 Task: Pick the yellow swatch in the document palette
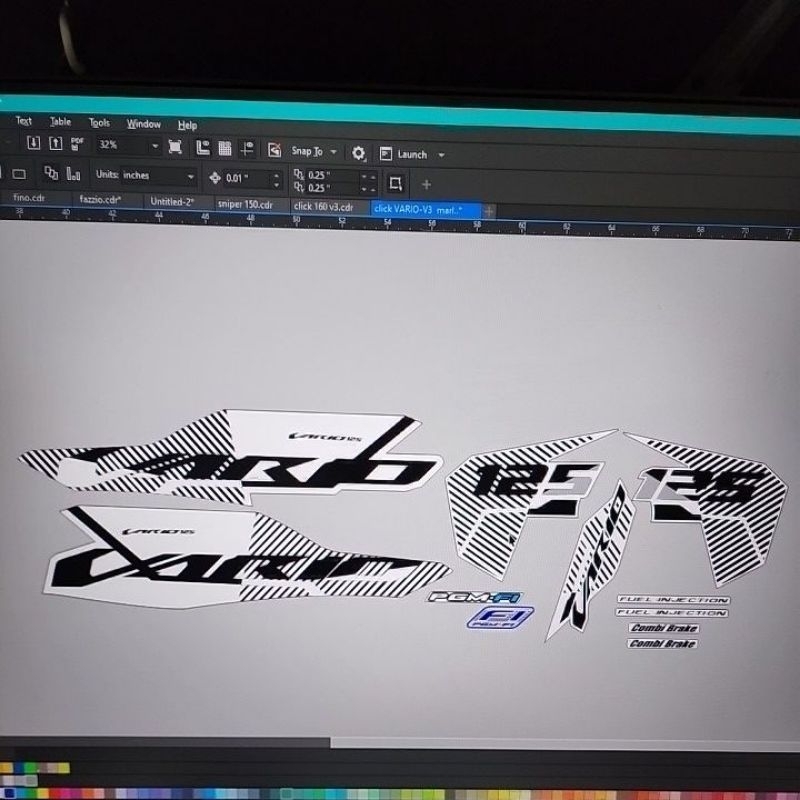coord(62,768)
